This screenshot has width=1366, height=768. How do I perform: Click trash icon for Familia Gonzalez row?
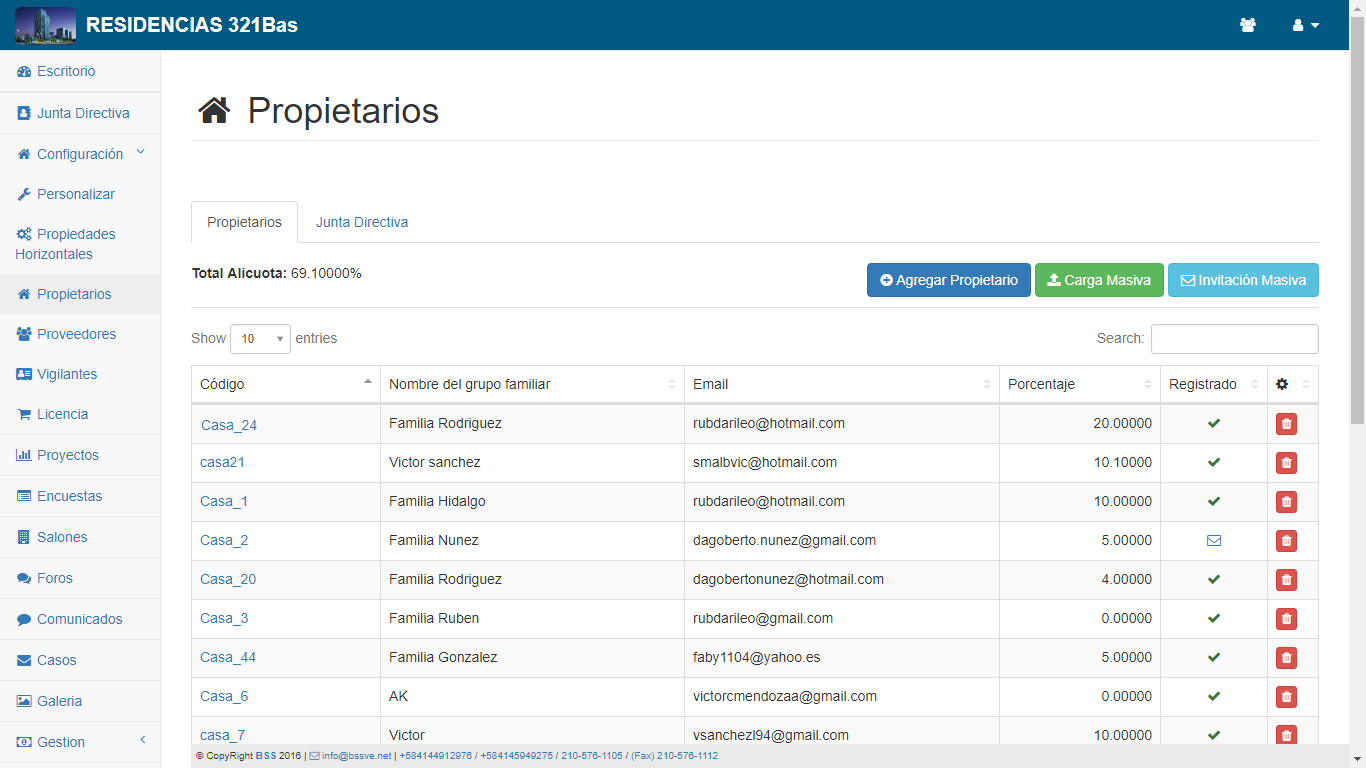1286,658
